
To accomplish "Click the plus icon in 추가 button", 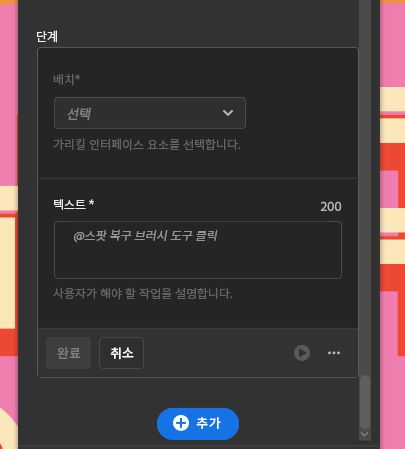I will click(181, 423).
